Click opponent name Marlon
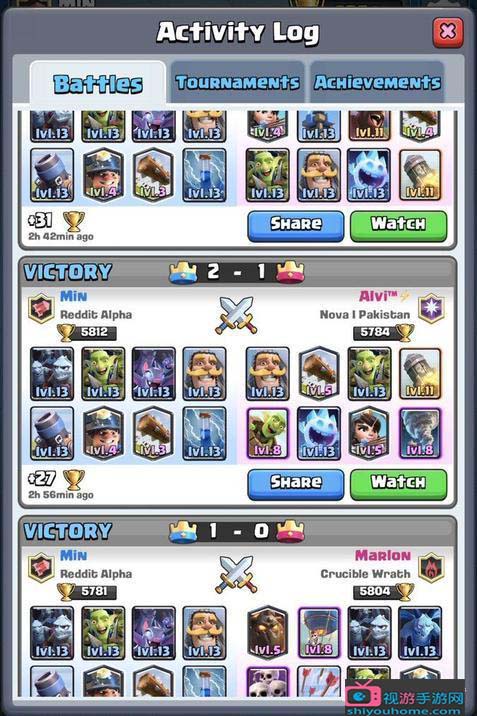 click(x=383, y=555)
